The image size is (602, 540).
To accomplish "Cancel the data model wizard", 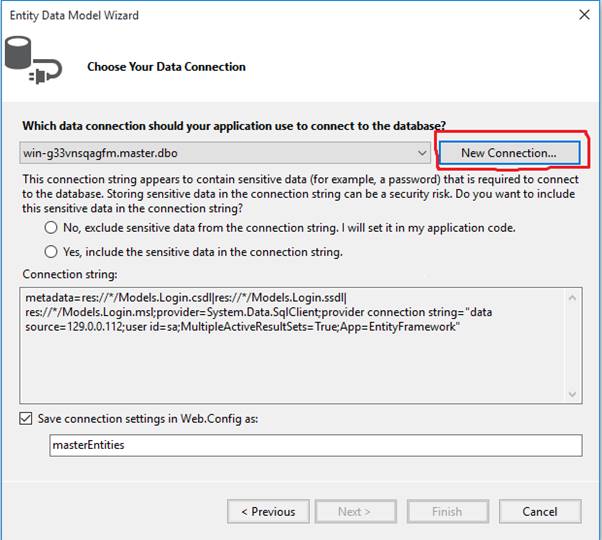I will (540, 511).
